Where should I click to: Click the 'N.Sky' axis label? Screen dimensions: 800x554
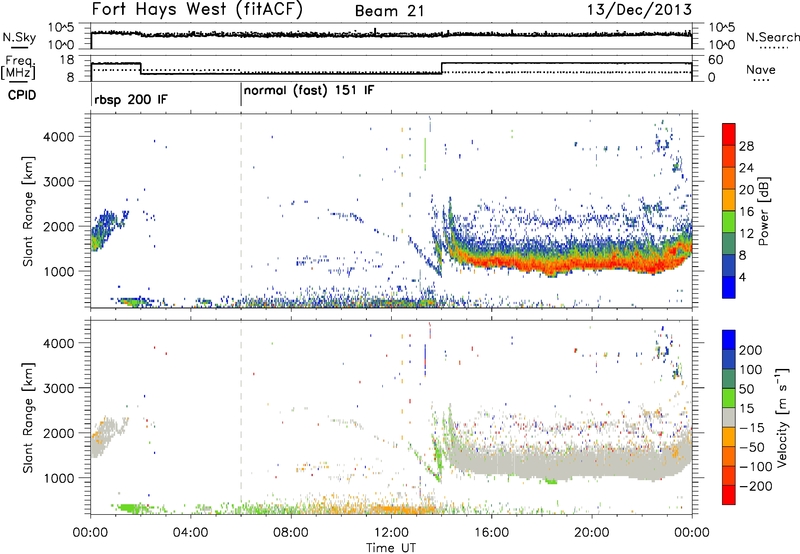click(x=19, y=38)
